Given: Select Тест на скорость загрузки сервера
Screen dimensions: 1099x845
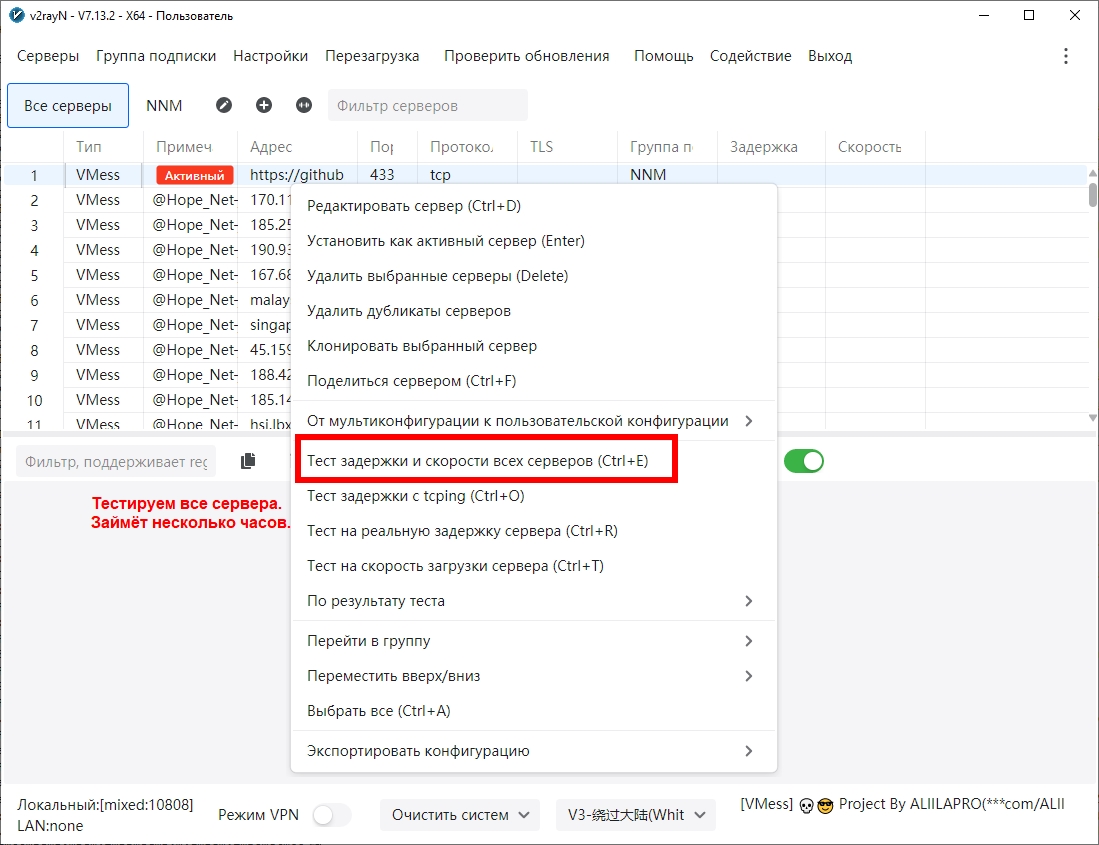Looking at the screenshot, I should [533, 566].
